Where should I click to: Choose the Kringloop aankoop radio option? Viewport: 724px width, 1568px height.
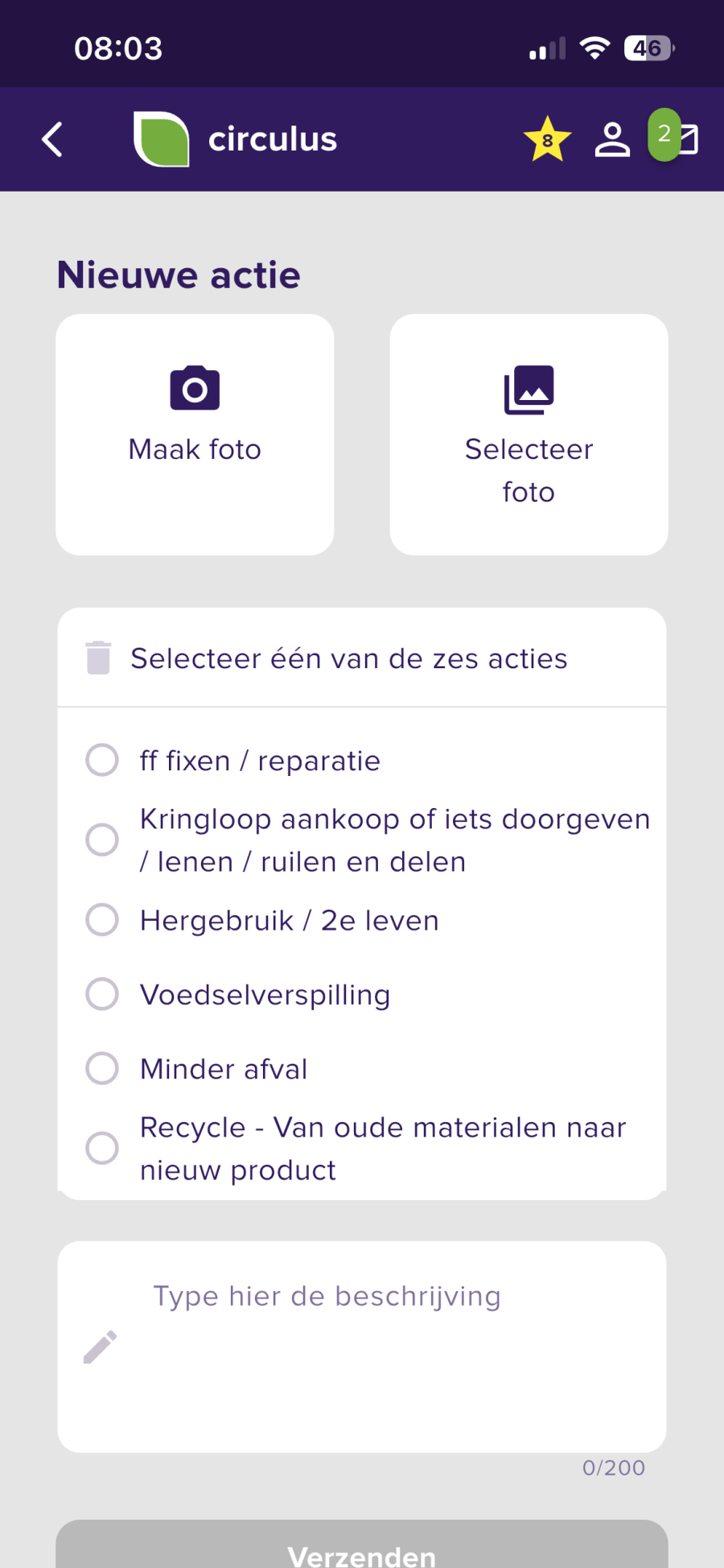[102, 840]
